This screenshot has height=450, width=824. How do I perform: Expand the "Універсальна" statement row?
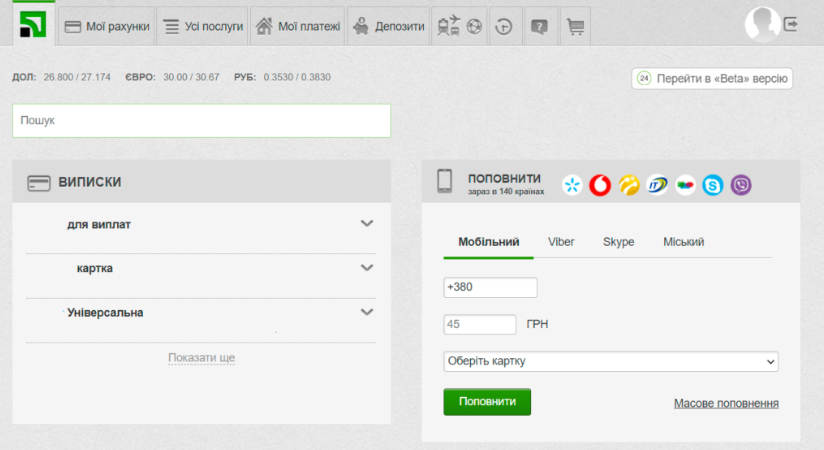tap(366, 312)
